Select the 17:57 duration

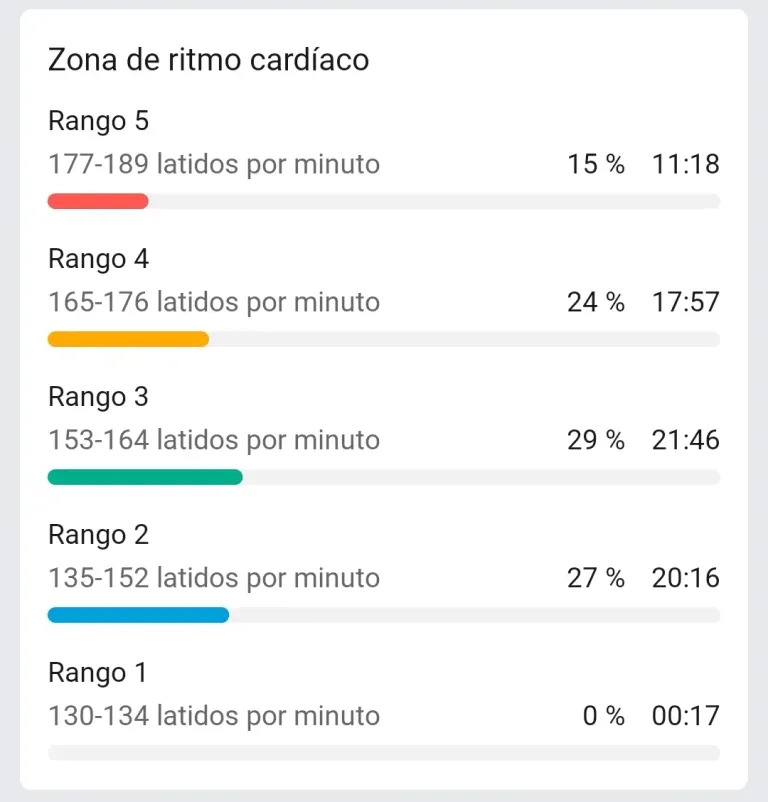pos(686,302)
